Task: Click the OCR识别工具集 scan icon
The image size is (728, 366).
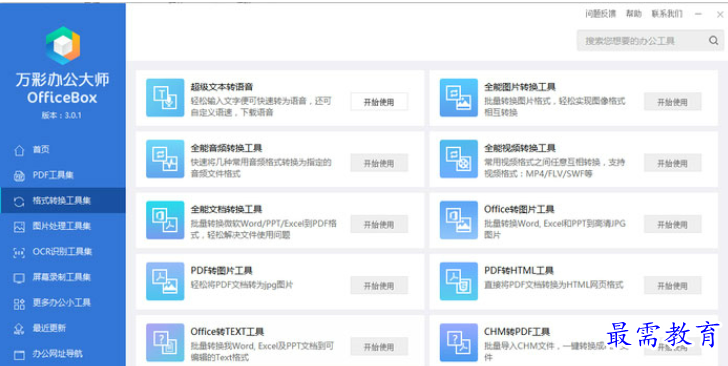Action: click(x=19, y=253)
